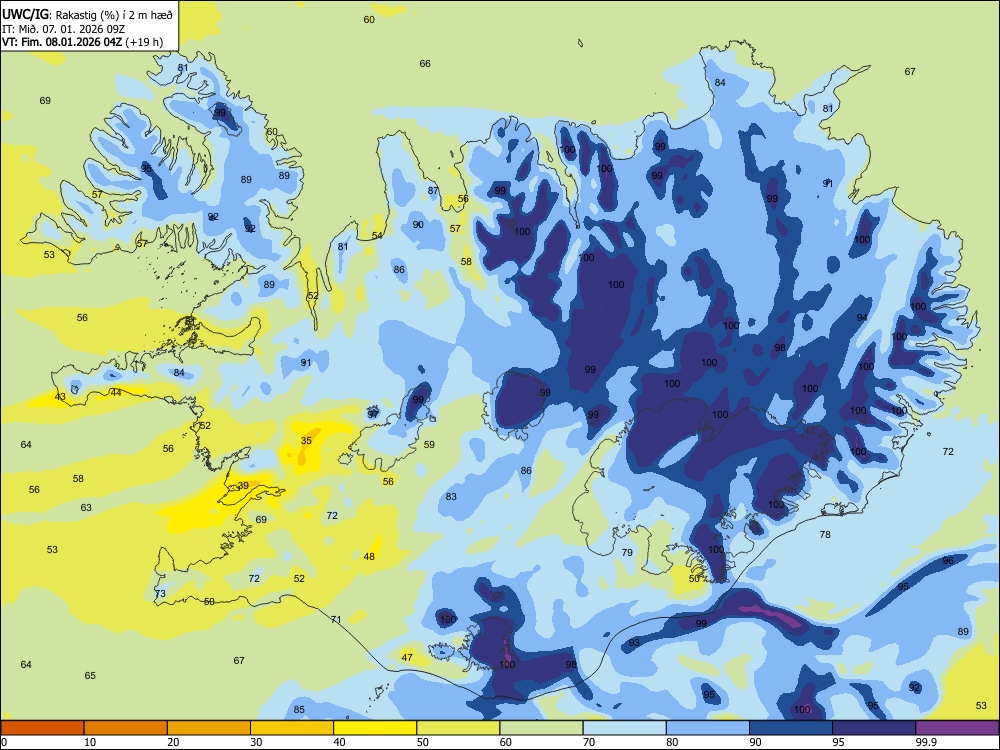The height and width of the screenshot is (750, 1000).
Task: Click the 20–30 legend color swatch
Action: point(209,728)
